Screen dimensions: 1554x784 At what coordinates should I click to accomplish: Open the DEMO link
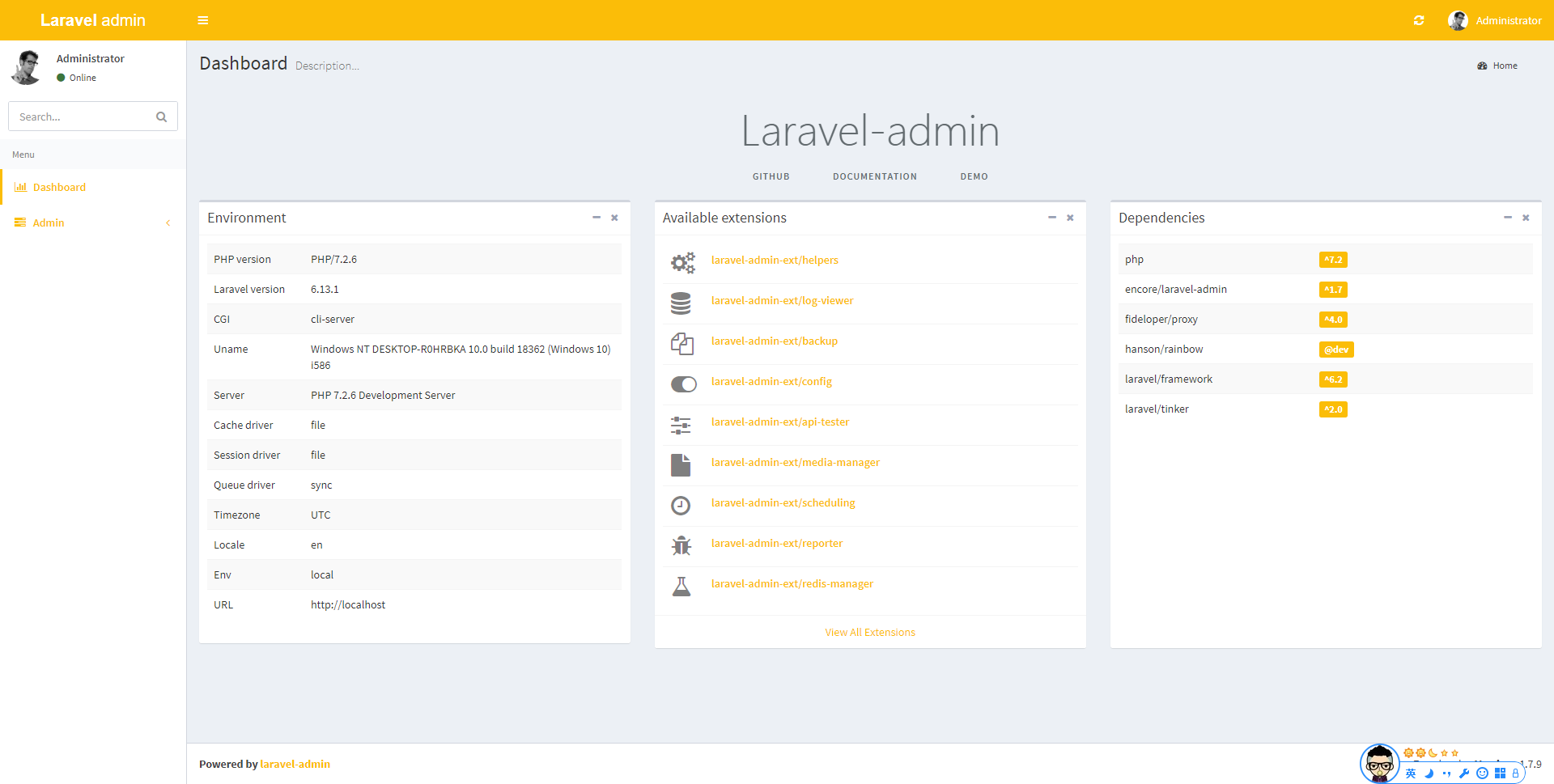pos(974,176)
